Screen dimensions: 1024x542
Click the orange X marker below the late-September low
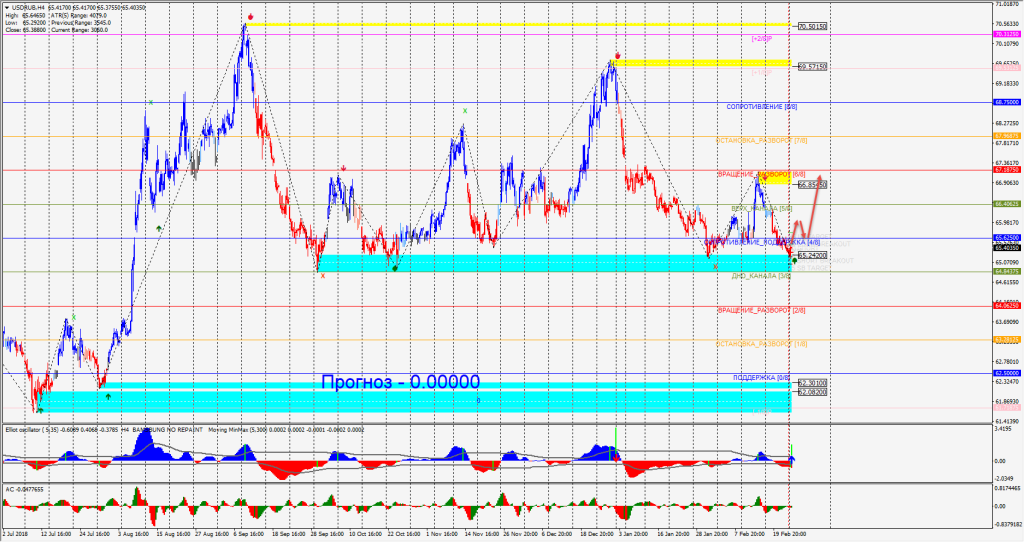[322, 275]
